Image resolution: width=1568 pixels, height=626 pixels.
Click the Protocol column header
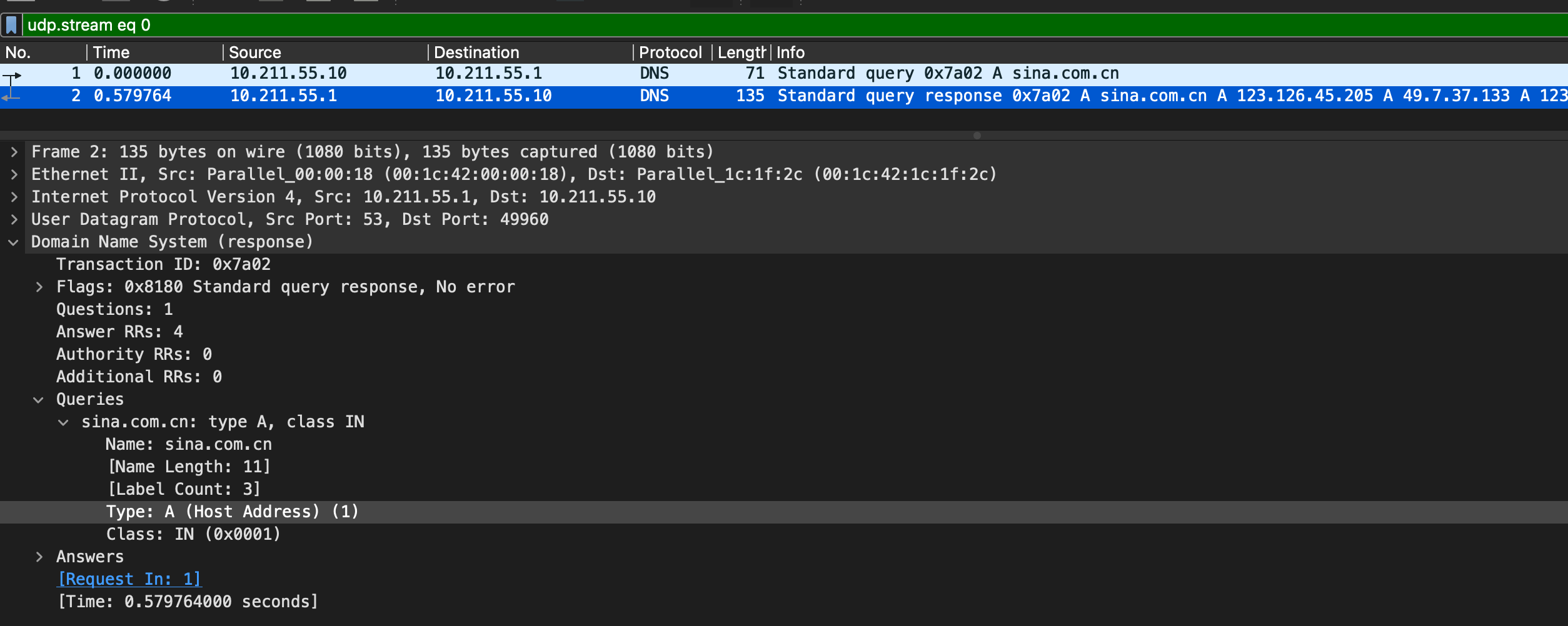click(670, 52)
